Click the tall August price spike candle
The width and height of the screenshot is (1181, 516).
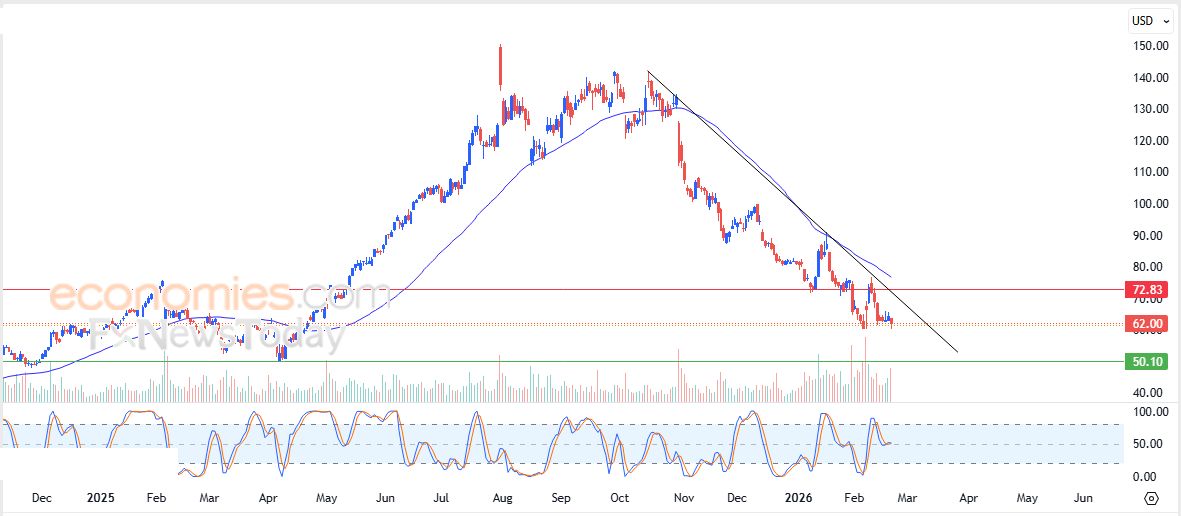(500, 65)
